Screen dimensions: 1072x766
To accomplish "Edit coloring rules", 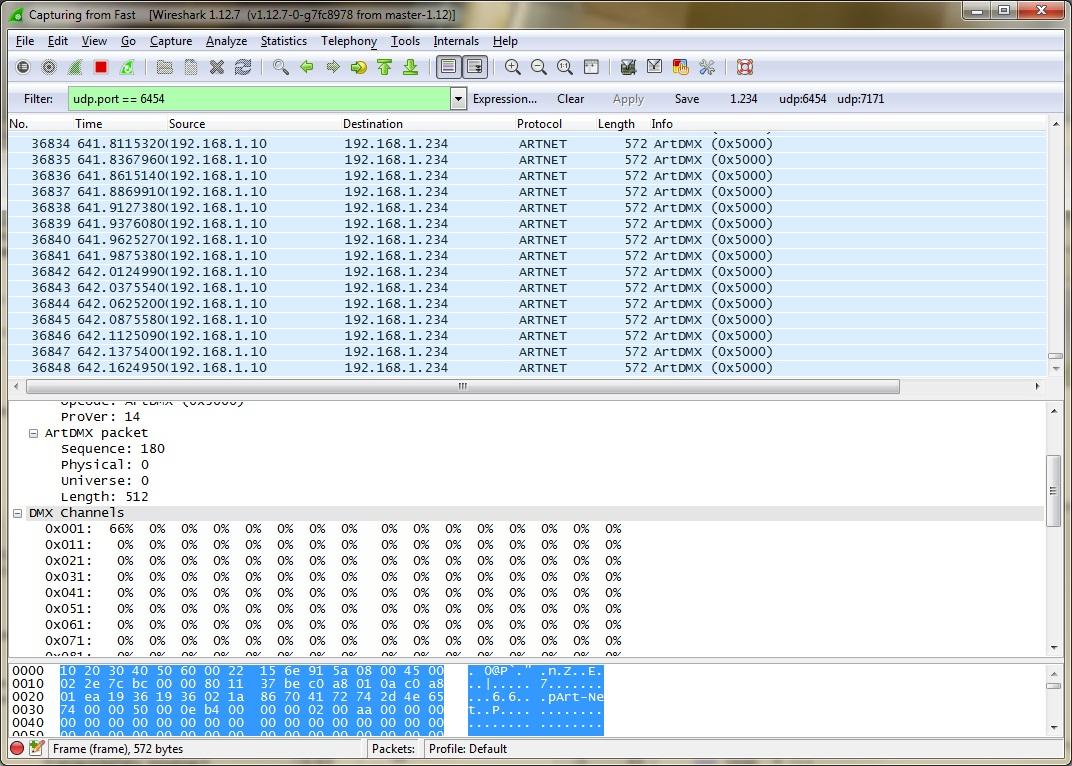I will point(680,67).
